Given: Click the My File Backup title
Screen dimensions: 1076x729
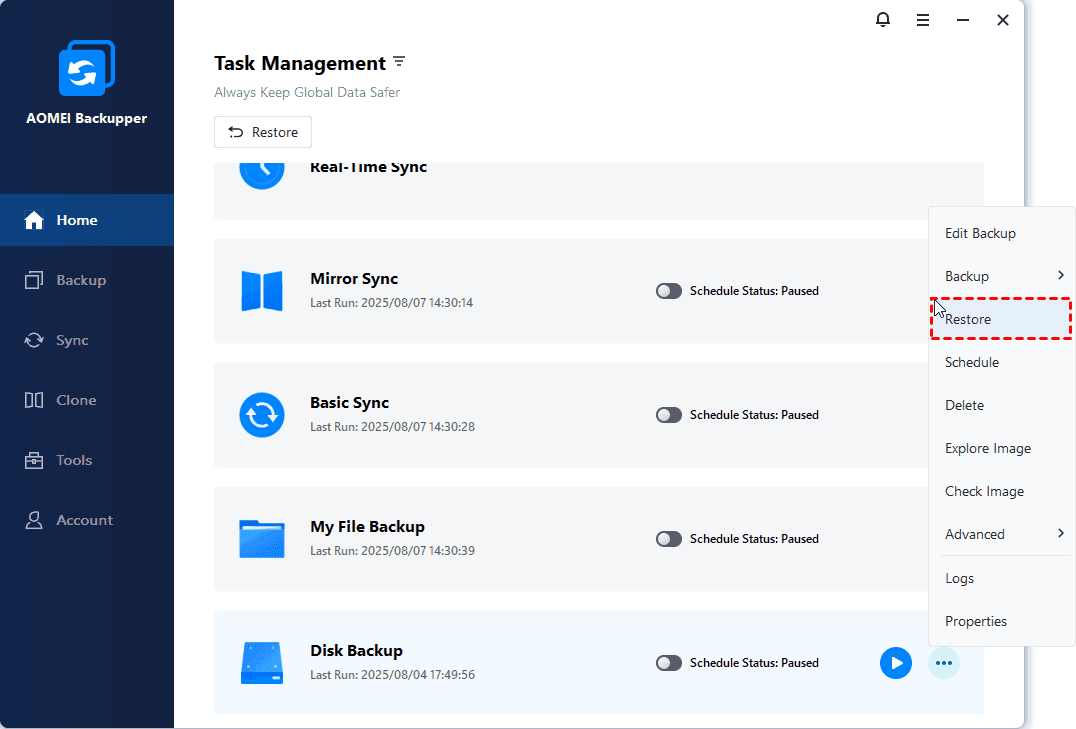Looking at the screenshot, I should click(x=367, y=526).
